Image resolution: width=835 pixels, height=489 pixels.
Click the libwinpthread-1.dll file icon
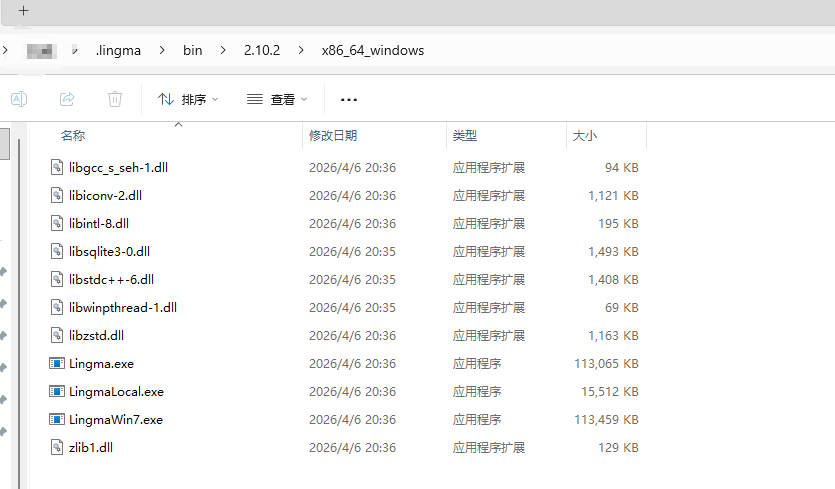57,307
